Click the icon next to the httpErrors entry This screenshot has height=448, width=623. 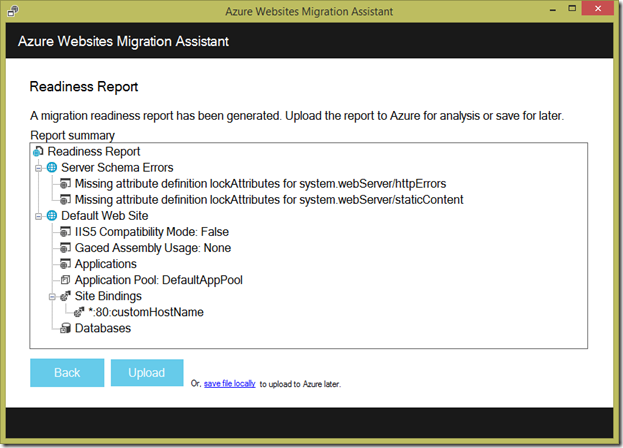click(66, 183)
